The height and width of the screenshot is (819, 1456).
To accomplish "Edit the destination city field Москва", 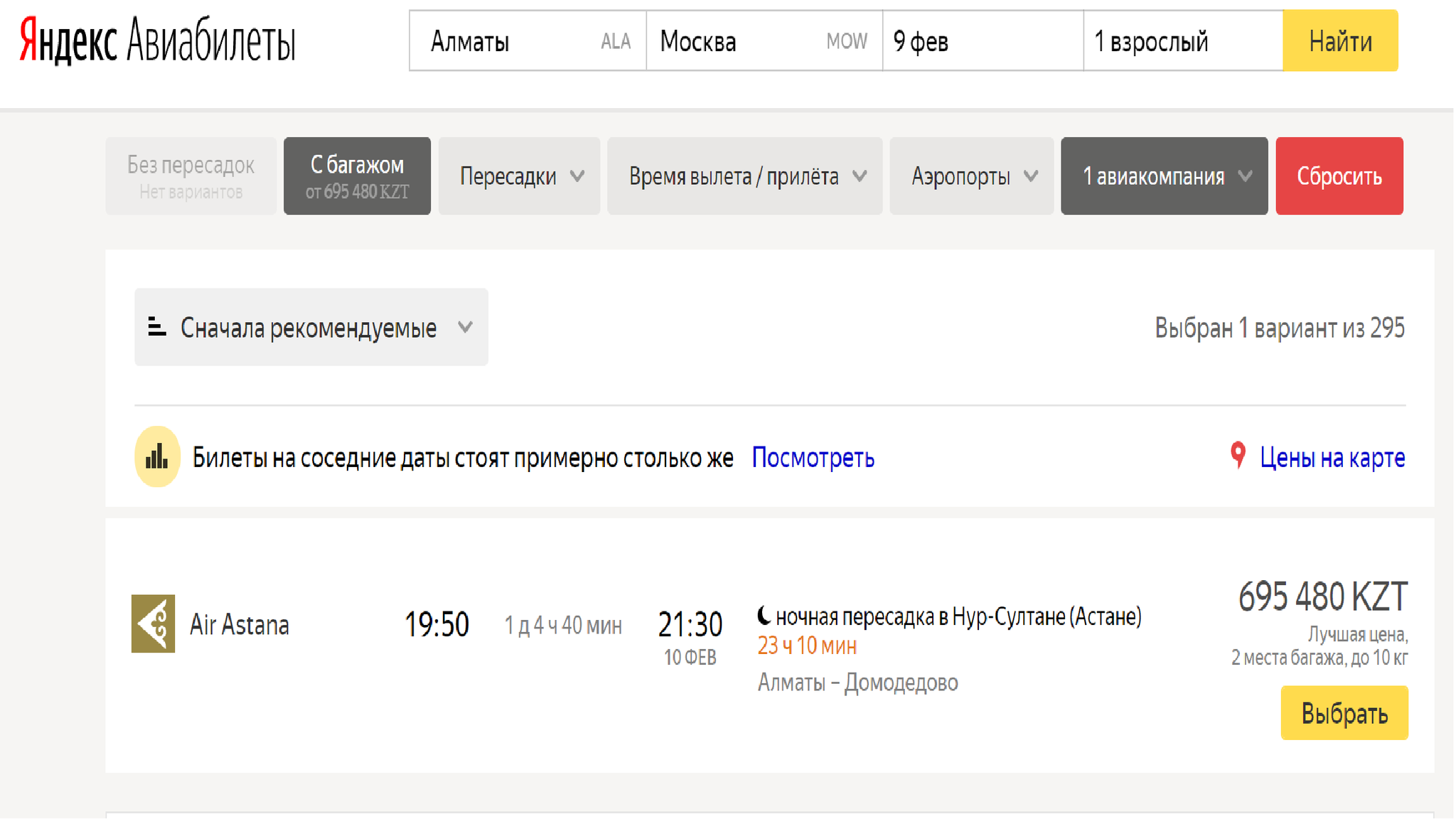I will coord(764,41).
